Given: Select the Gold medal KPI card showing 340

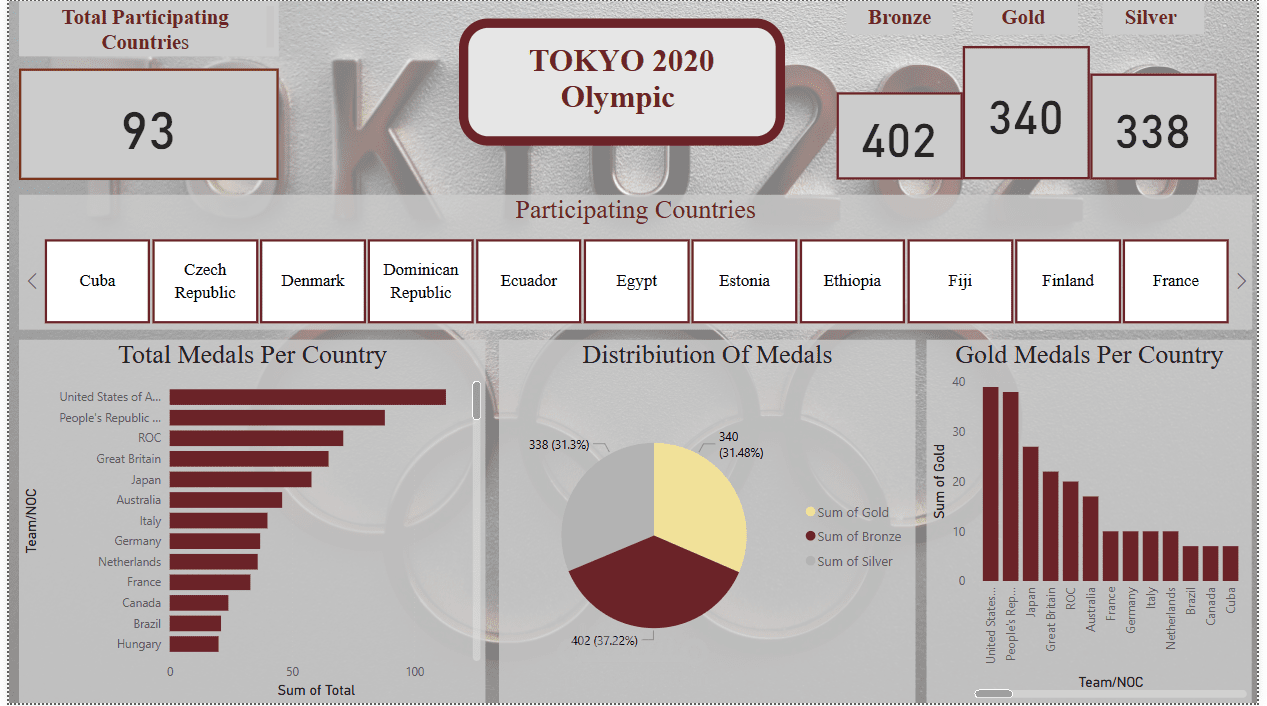Looking at the screenshot, I should click(x=1025, y=117).
